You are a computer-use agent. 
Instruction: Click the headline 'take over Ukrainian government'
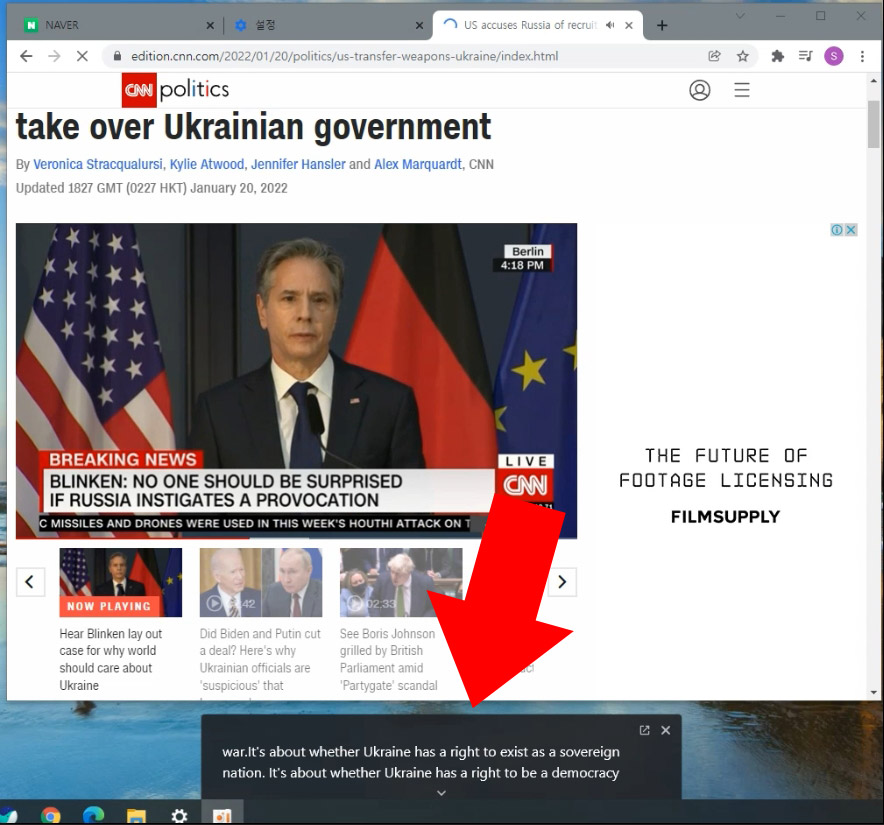pos(253,126)
